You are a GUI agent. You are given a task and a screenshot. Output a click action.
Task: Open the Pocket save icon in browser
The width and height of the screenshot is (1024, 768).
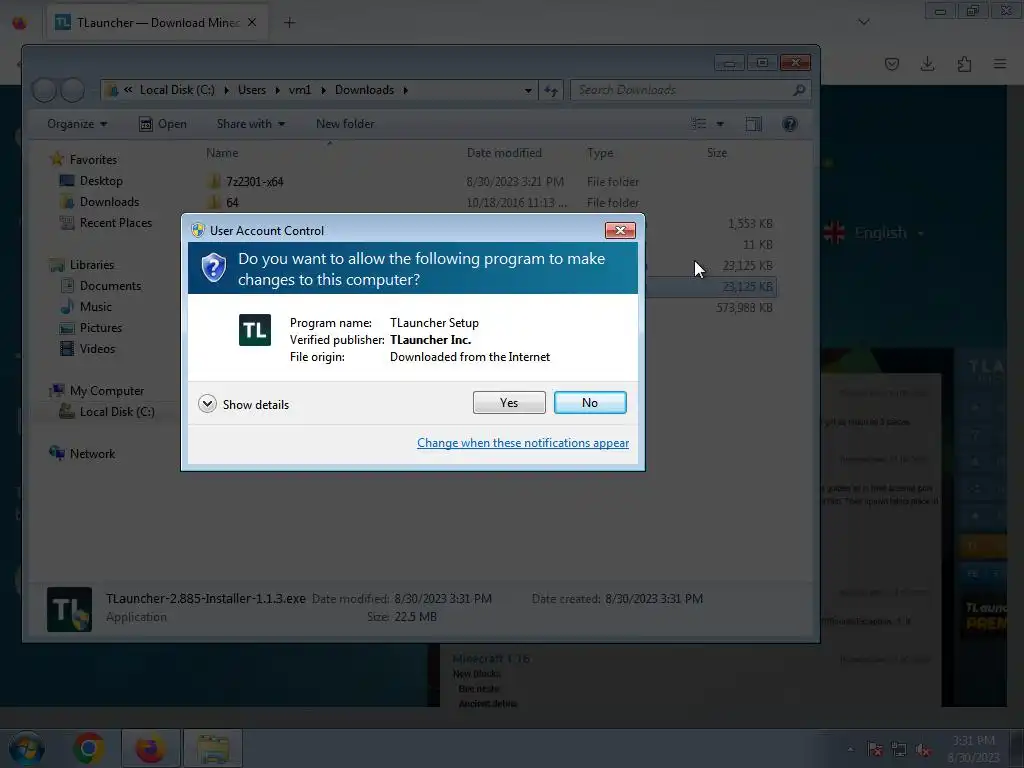point(891,64)
